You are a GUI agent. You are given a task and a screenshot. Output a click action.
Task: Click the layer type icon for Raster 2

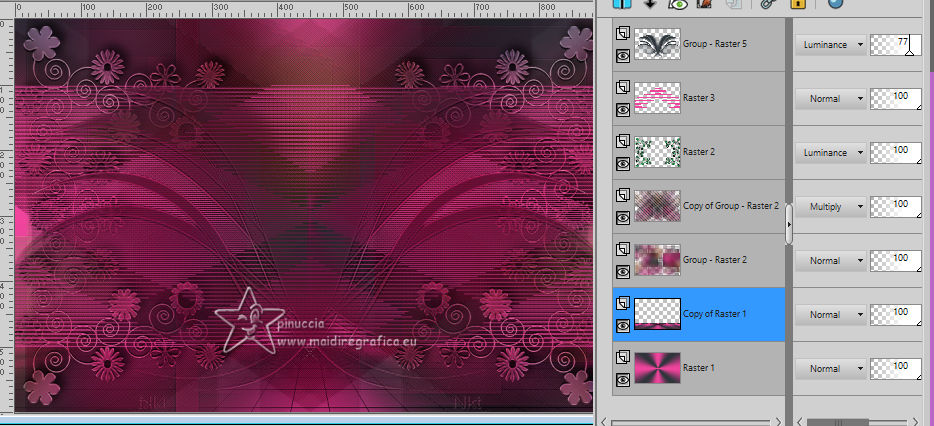coord(622,141)
